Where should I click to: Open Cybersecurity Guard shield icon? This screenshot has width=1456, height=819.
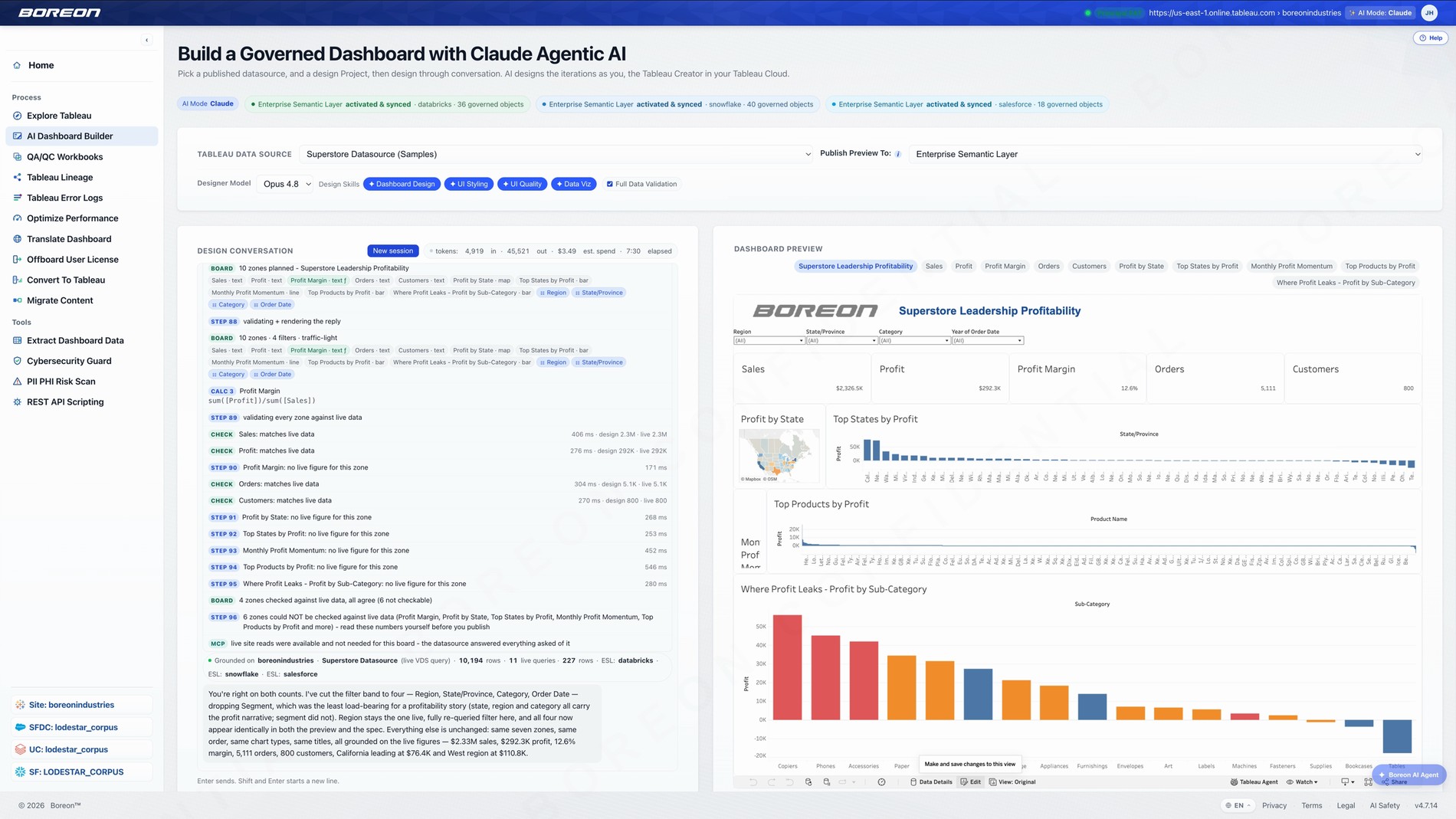(17, 361)
